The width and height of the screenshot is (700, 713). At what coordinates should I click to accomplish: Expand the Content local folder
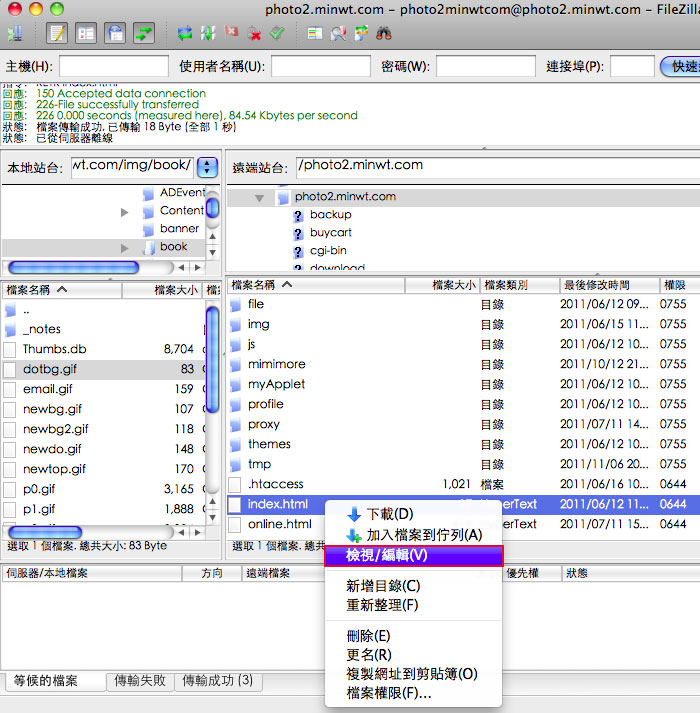point(124,212)
